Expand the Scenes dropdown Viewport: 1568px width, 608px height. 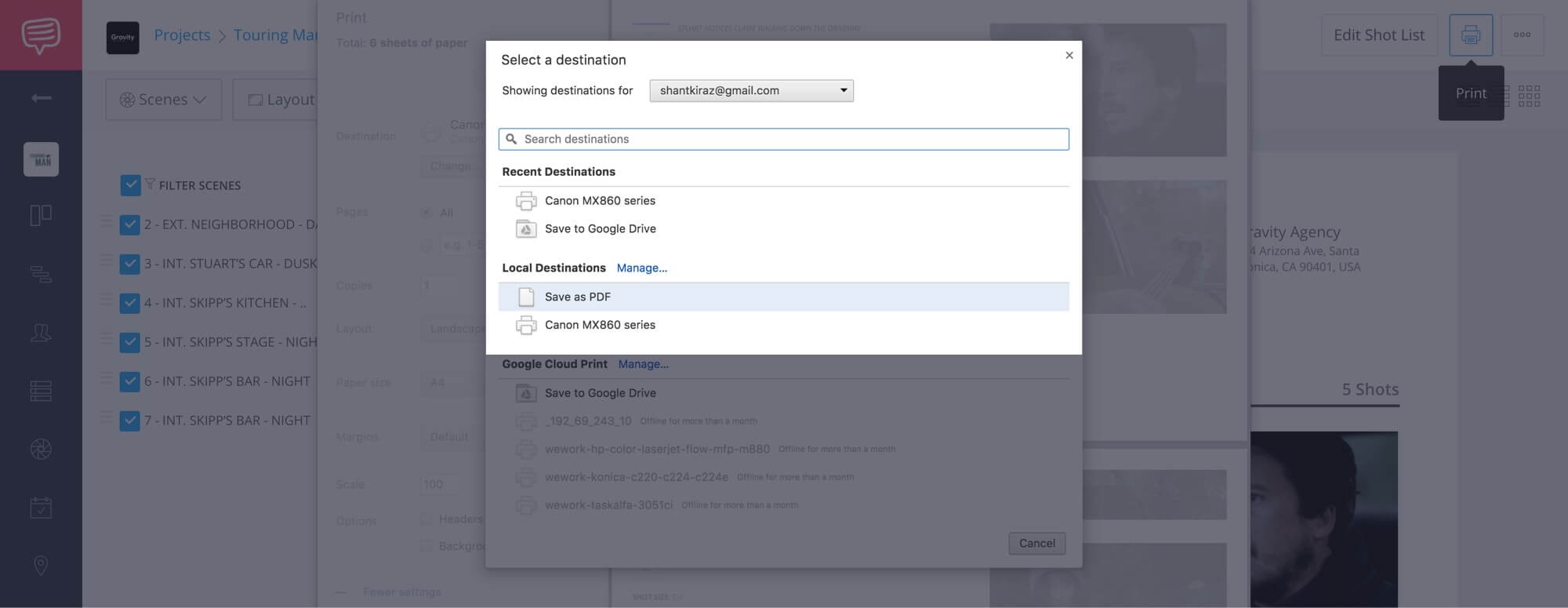point(163,100)
